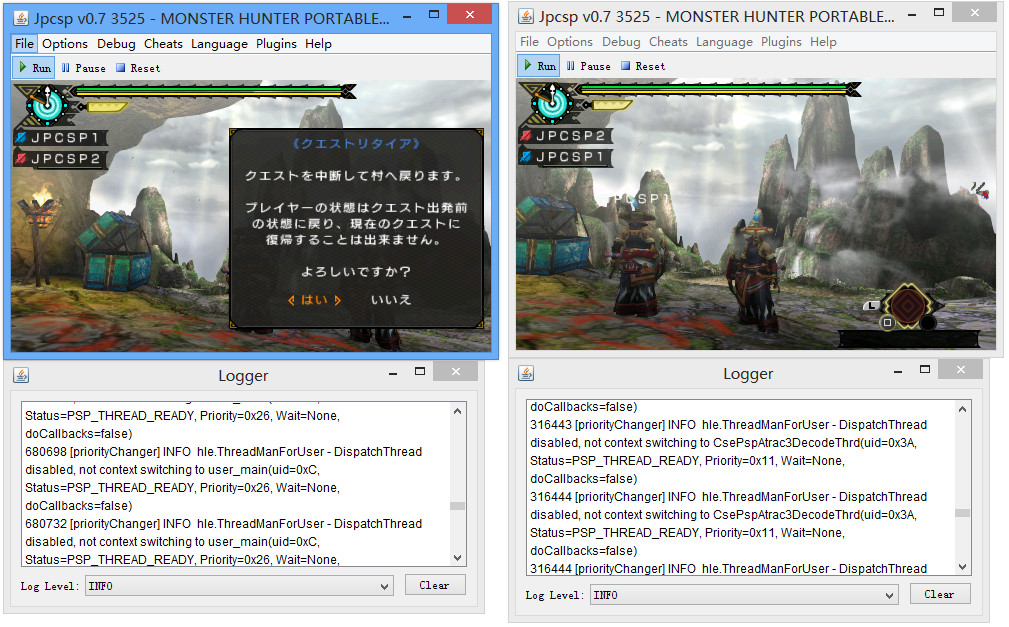The height and width of the screenshot is (627, 1009).
Task: Select はい in the quest retire dialog
Action: [314, 300]
